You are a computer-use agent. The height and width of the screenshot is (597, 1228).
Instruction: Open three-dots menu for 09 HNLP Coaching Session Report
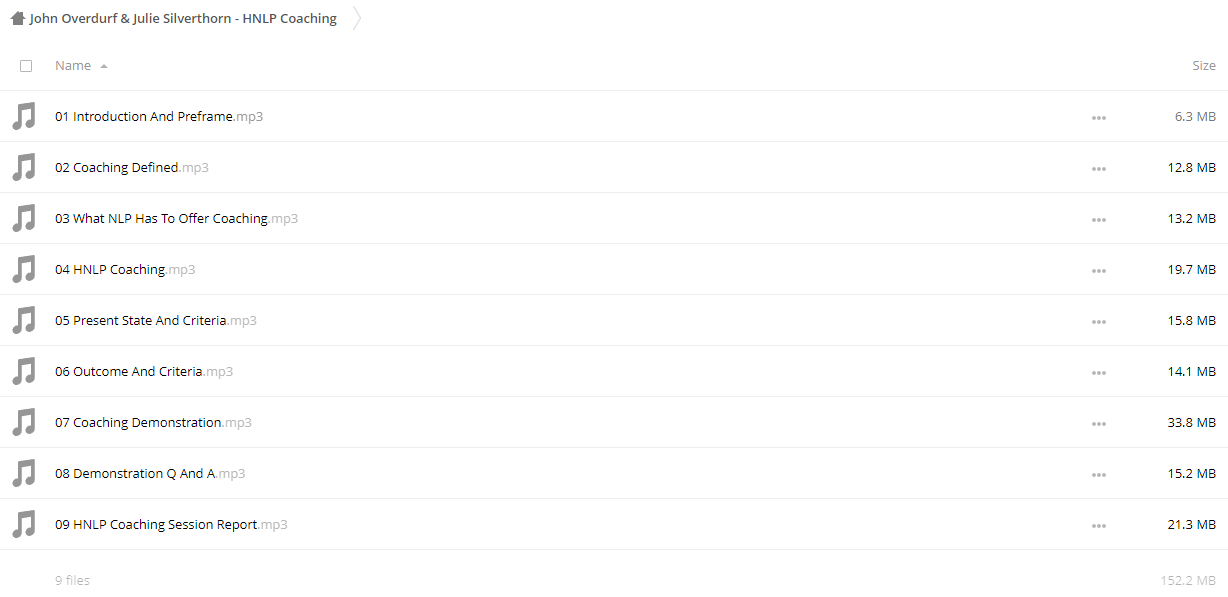(1099, 526)
